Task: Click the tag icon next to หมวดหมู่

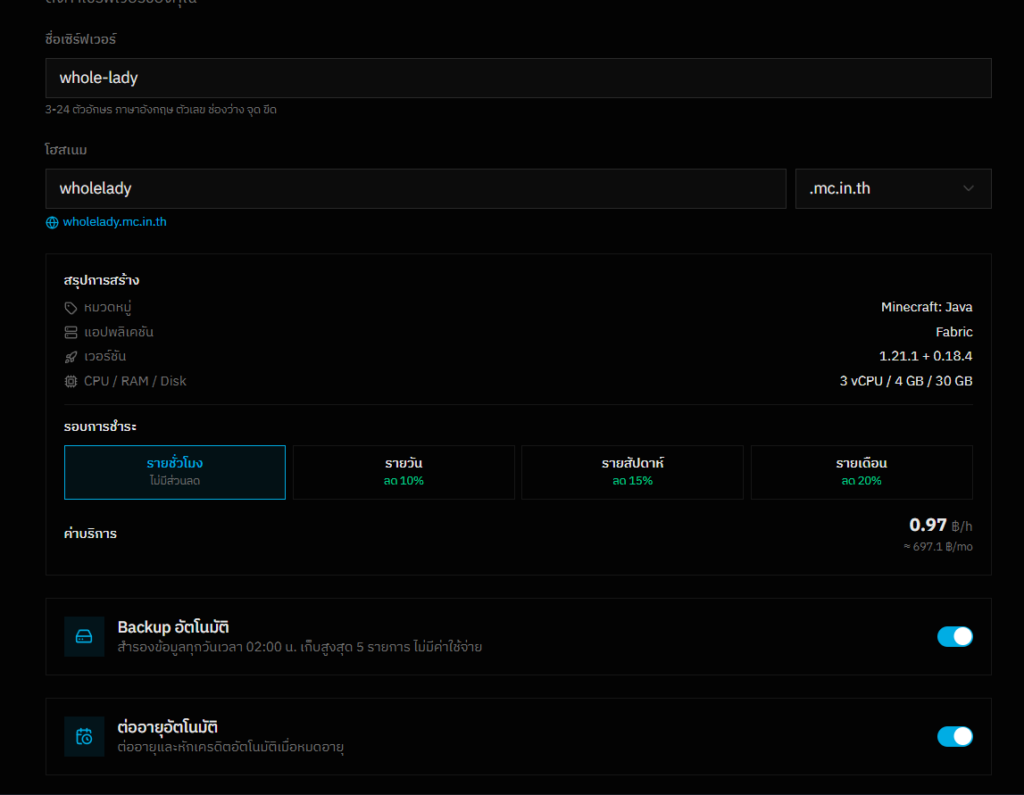Action: tap(71, 308)
